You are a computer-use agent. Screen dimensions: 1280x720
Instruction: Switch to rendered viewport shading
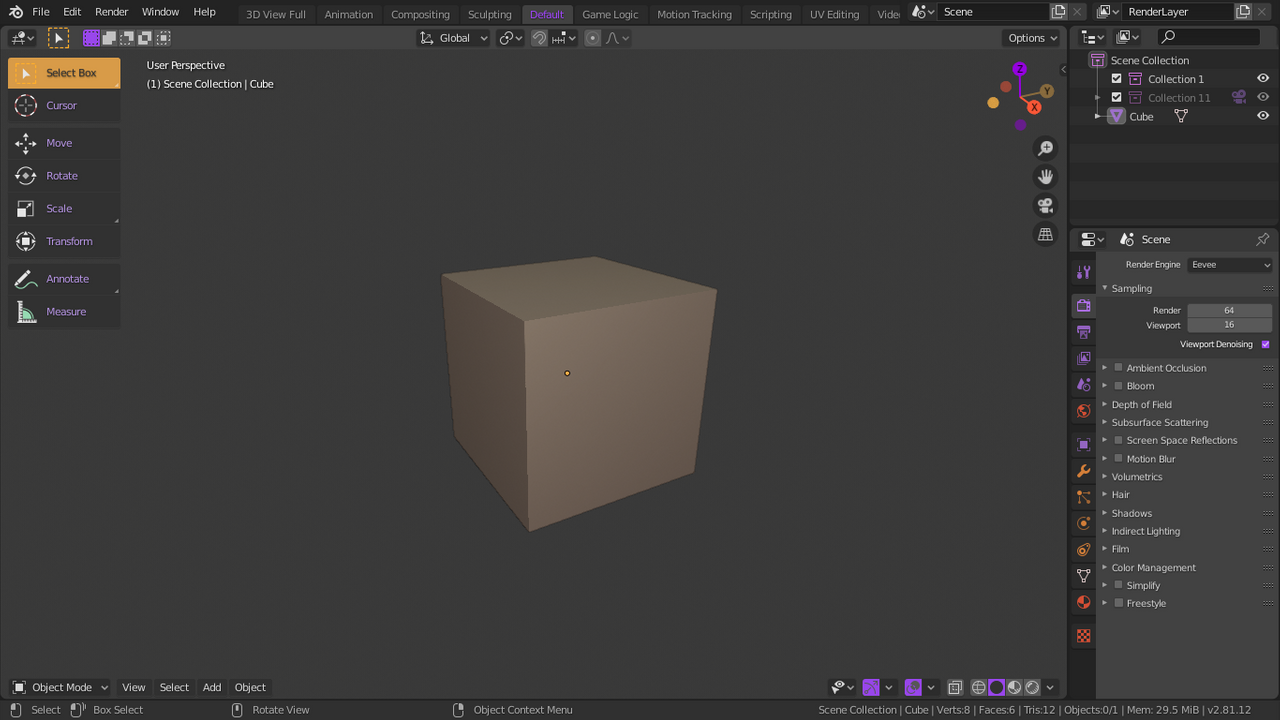click(x=1032, y=687)
